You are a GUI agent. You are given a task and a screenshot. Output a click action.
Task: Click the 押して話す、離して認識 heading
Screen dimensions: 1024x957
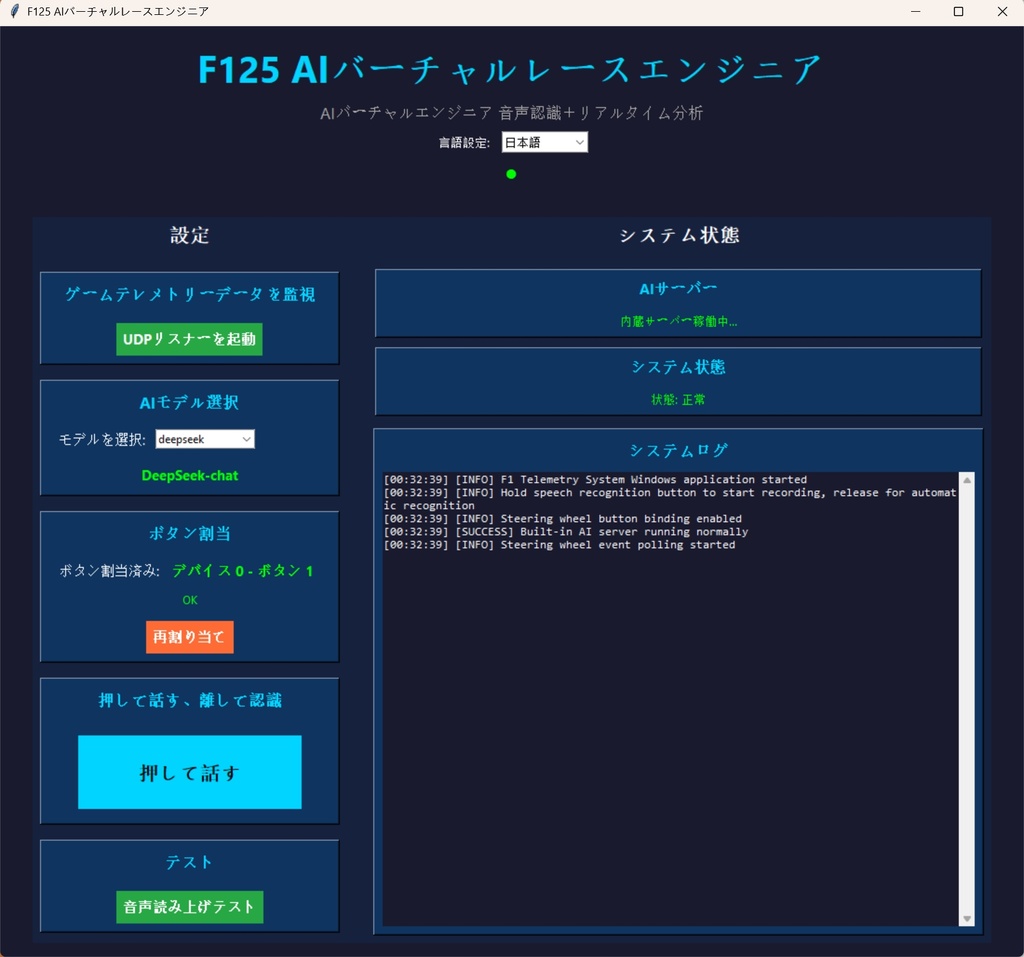coord(189,700)
